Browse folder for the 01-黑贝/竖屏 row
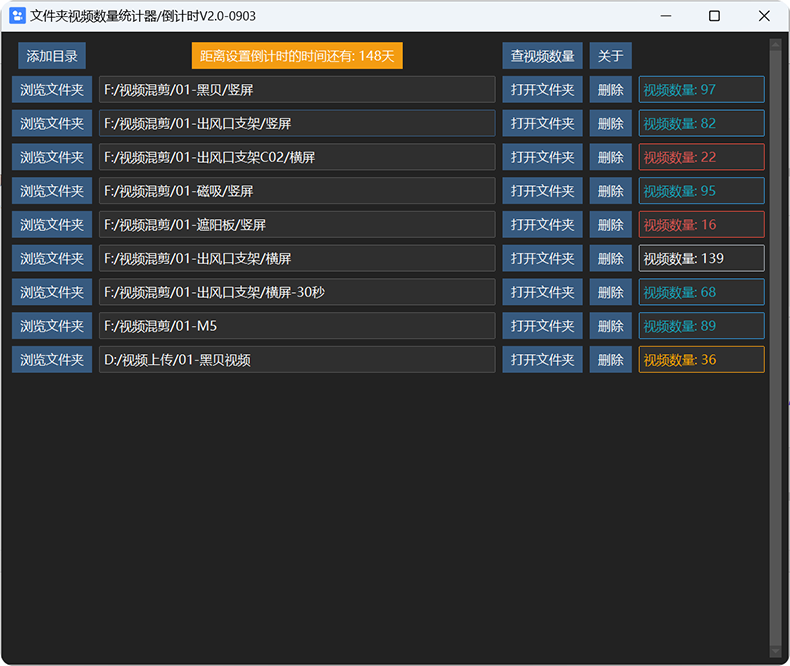Viewport: 790px width, 666px height. tap(52, 90)
